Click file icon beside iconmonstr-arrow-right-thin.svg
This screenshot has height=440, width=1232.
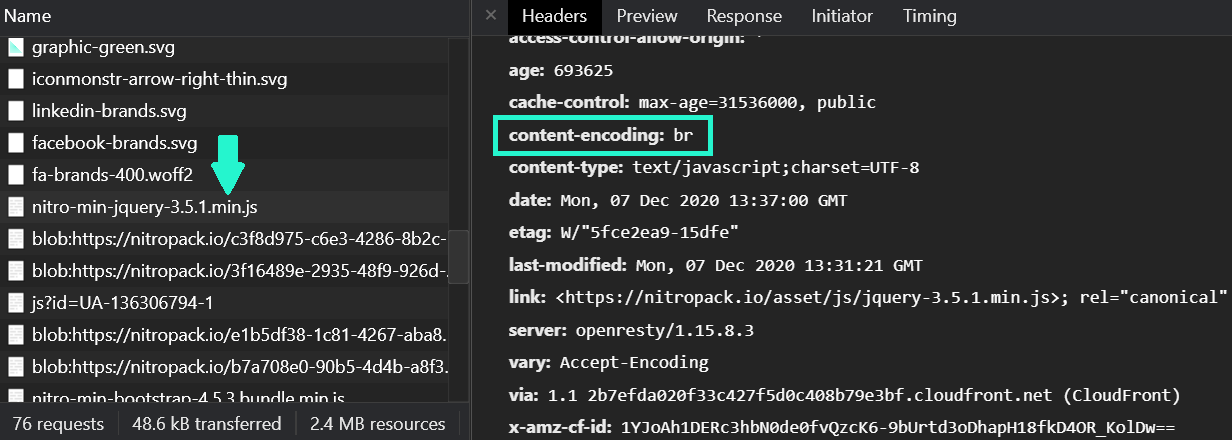point(15,79)
